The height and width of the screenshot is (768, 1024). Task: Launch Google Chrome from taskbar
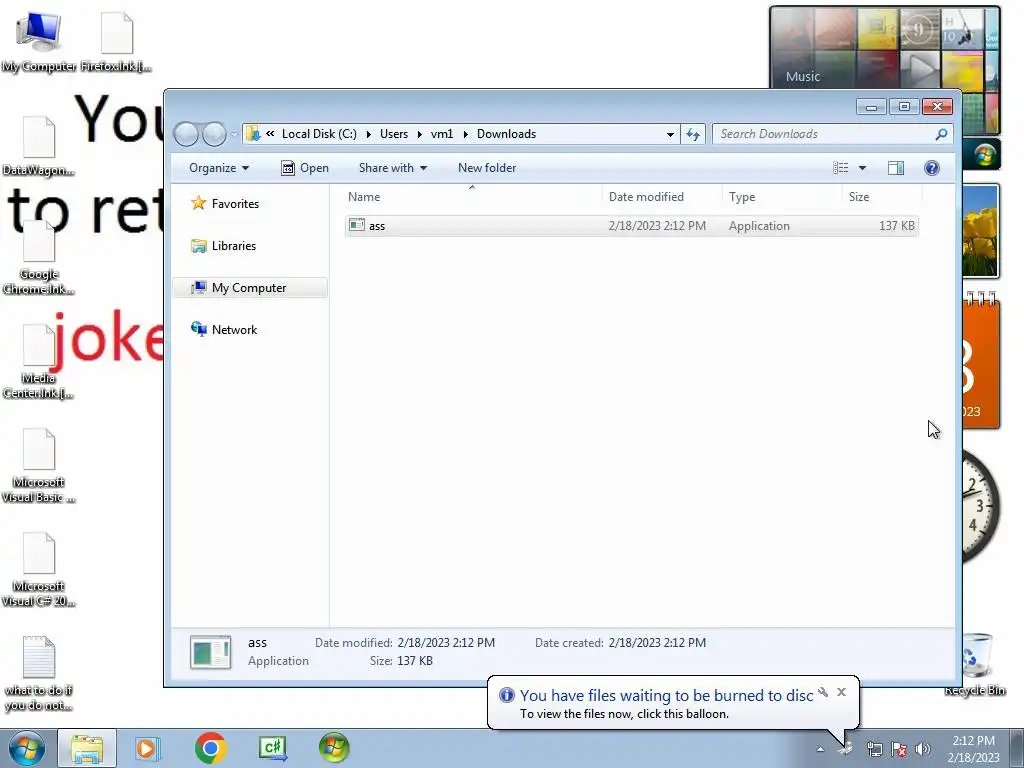coord(210,748)
